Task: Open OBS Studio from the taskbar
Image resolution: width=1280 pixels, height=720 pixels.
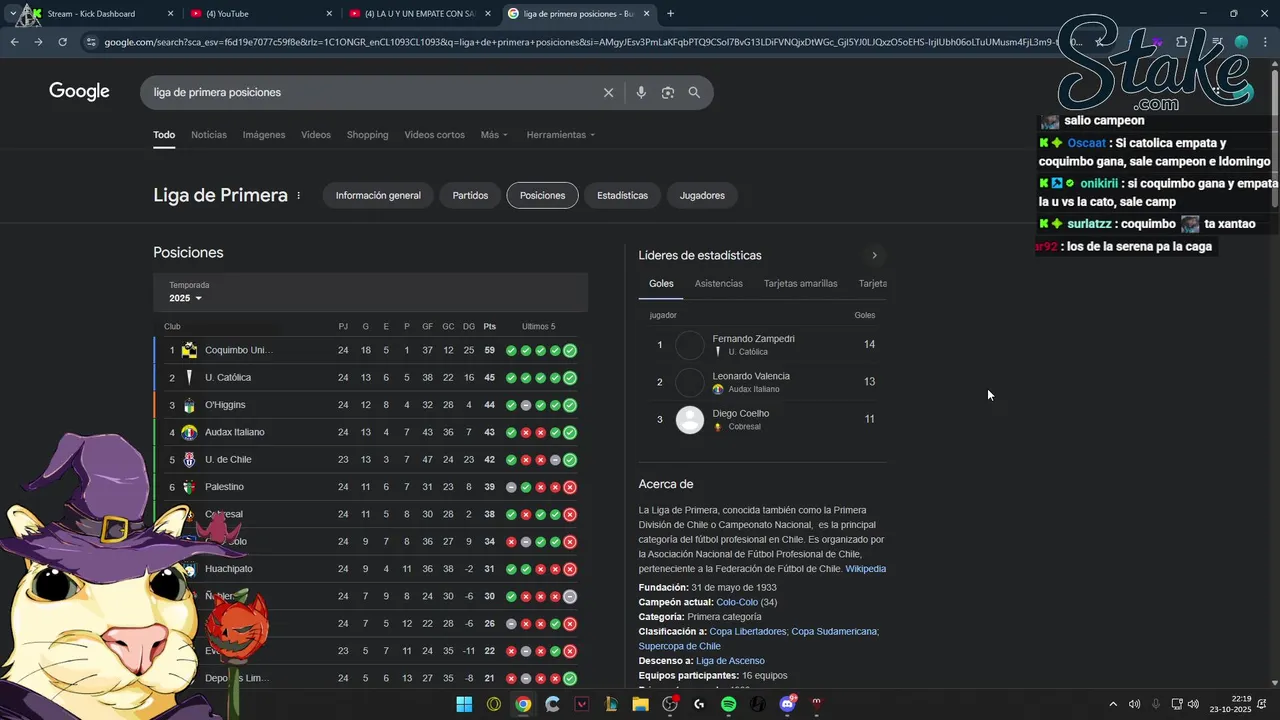Action: [x=670, y=704]
